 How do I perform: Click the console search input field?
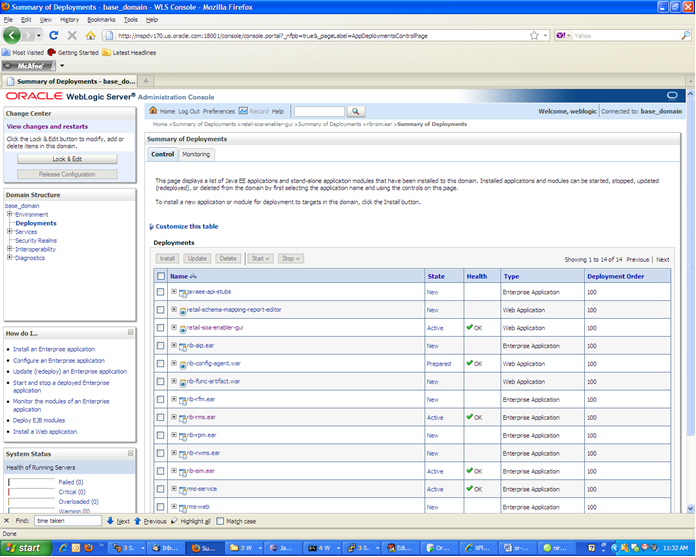coord(319,111)
